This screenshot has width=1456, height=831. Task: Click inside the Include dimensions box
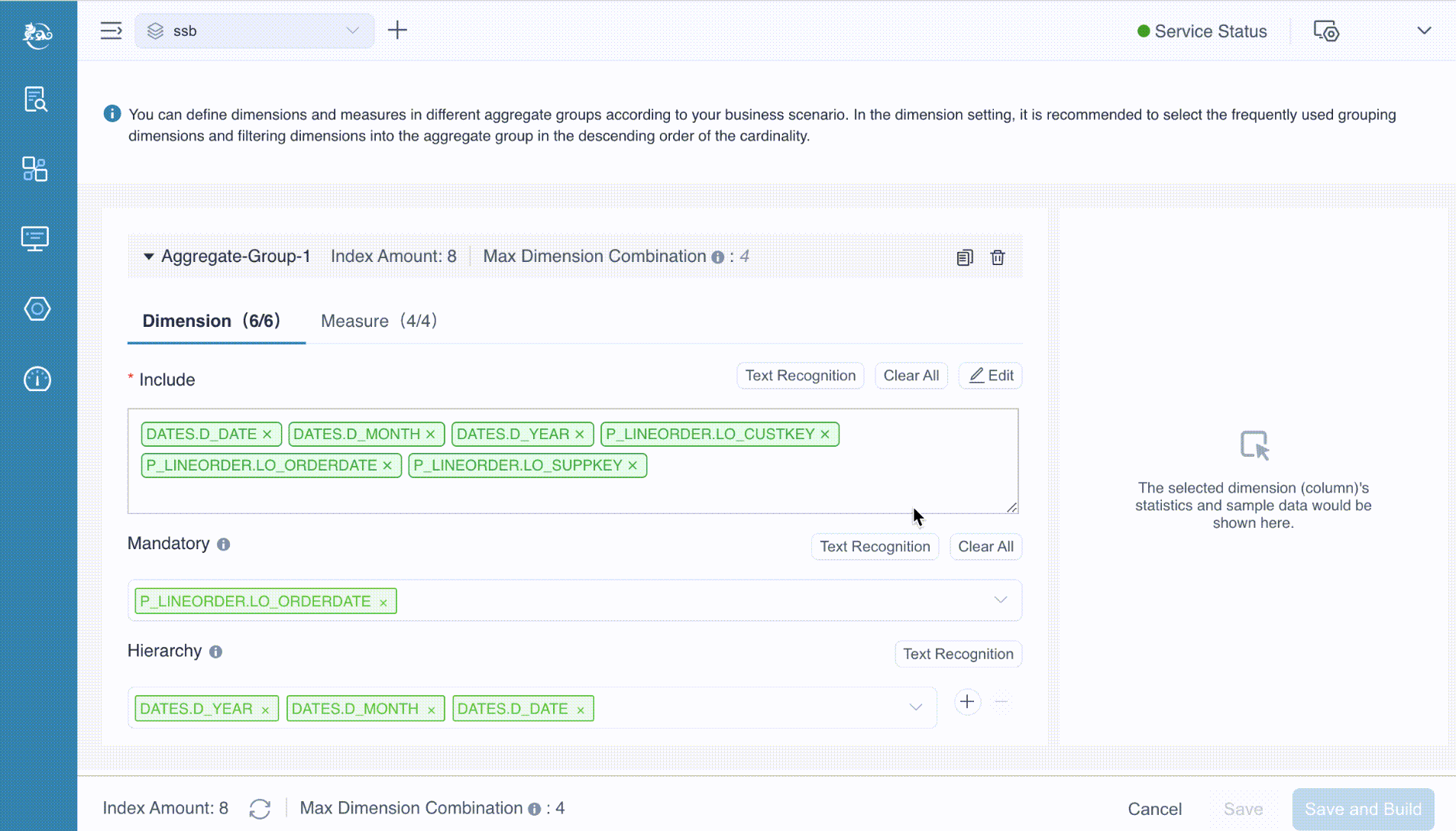click(764, 489)
